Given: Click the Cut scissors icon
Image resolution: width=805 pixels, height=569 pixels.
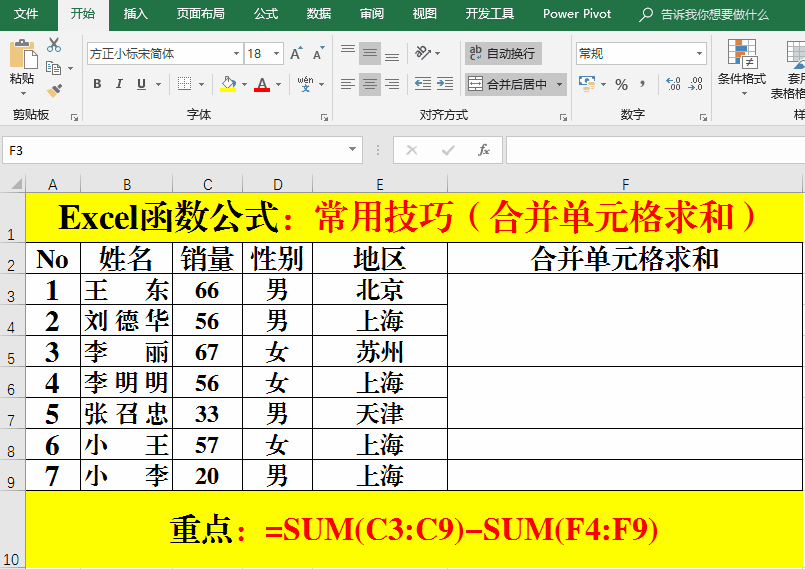Looking at the screenshot, I should click(54, 46).
